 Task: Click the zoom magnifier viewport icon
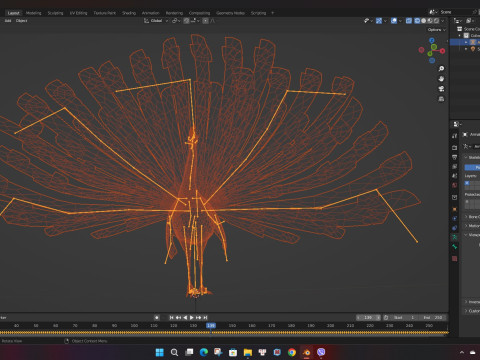[x=441, y=69]
